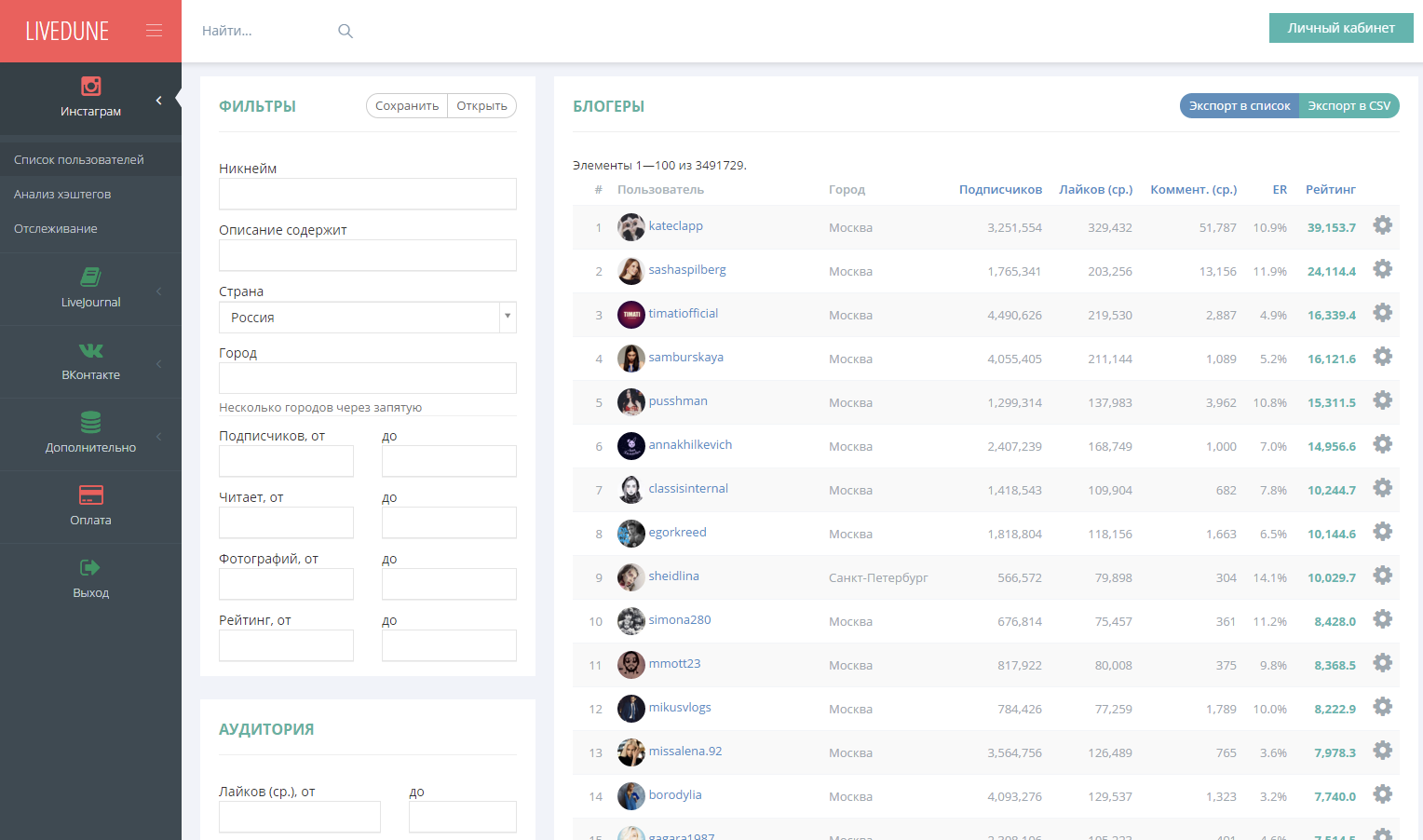The height and width of the screenshot is (840, 1423).
Task: Select Отслеживание in the sidebar
Action: (x=56, y=229)
